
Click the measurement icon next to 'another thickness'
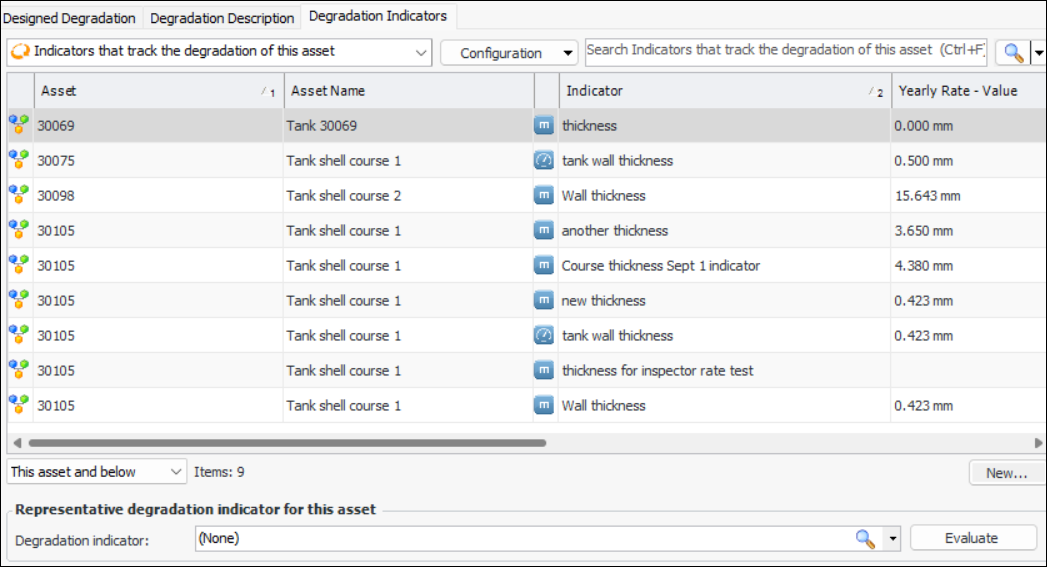(544, 231)
